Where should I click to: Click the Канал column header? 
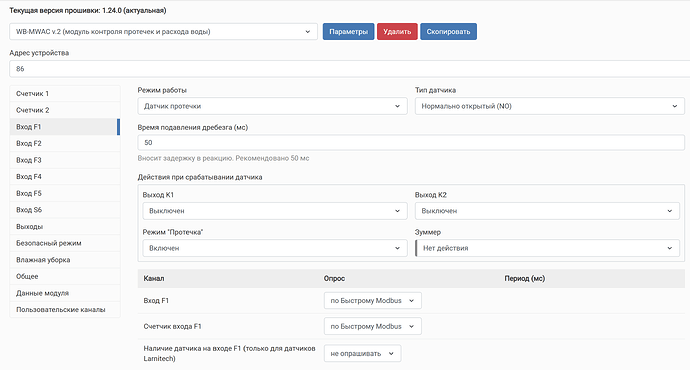click(x=154, y=278)
